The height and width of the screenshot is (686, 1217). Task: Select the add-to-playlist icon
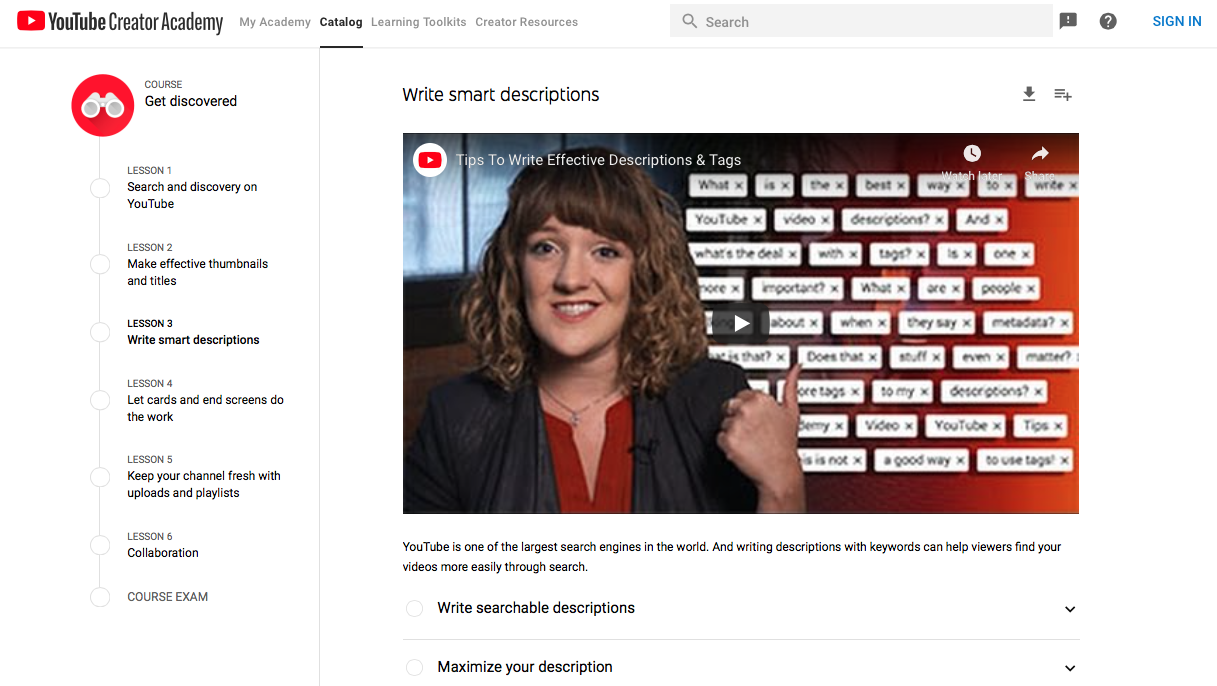tap(1062, 93)
